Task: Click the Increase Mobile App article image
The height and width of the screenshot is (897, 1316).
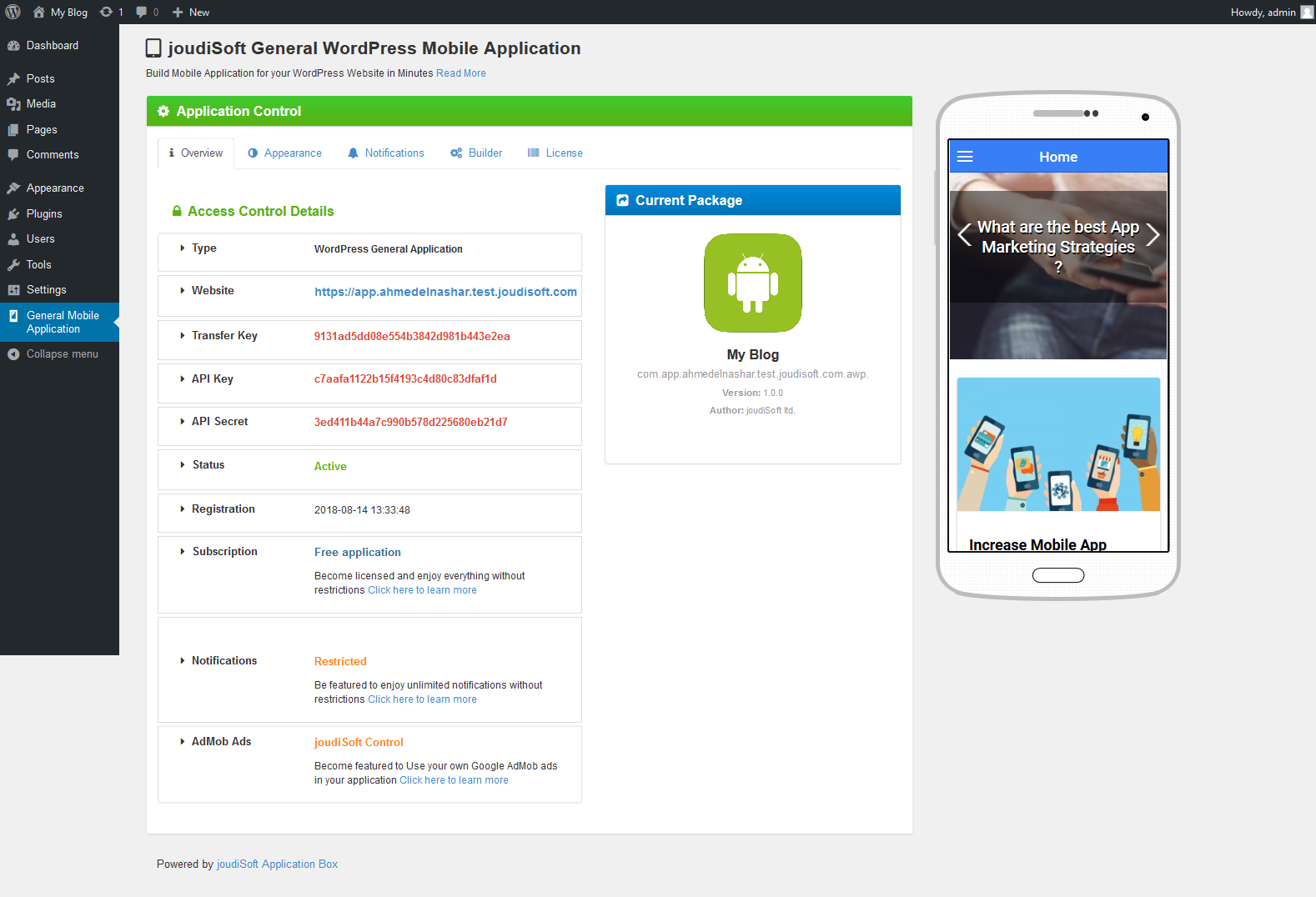Action: coord(1058,444)
